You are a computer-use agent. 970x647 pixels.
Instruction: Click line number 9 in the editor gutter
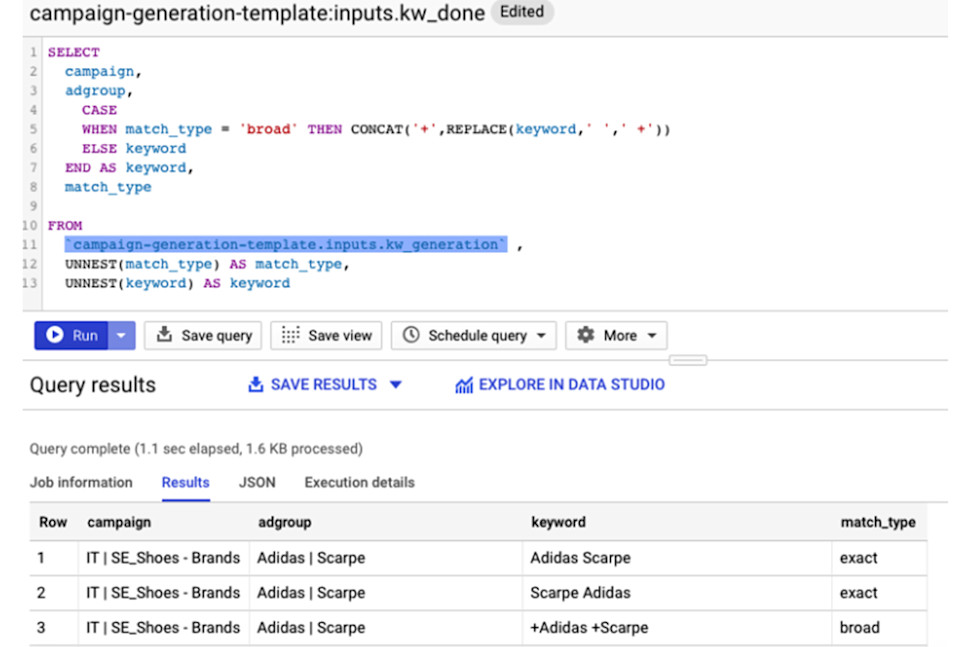33,206
